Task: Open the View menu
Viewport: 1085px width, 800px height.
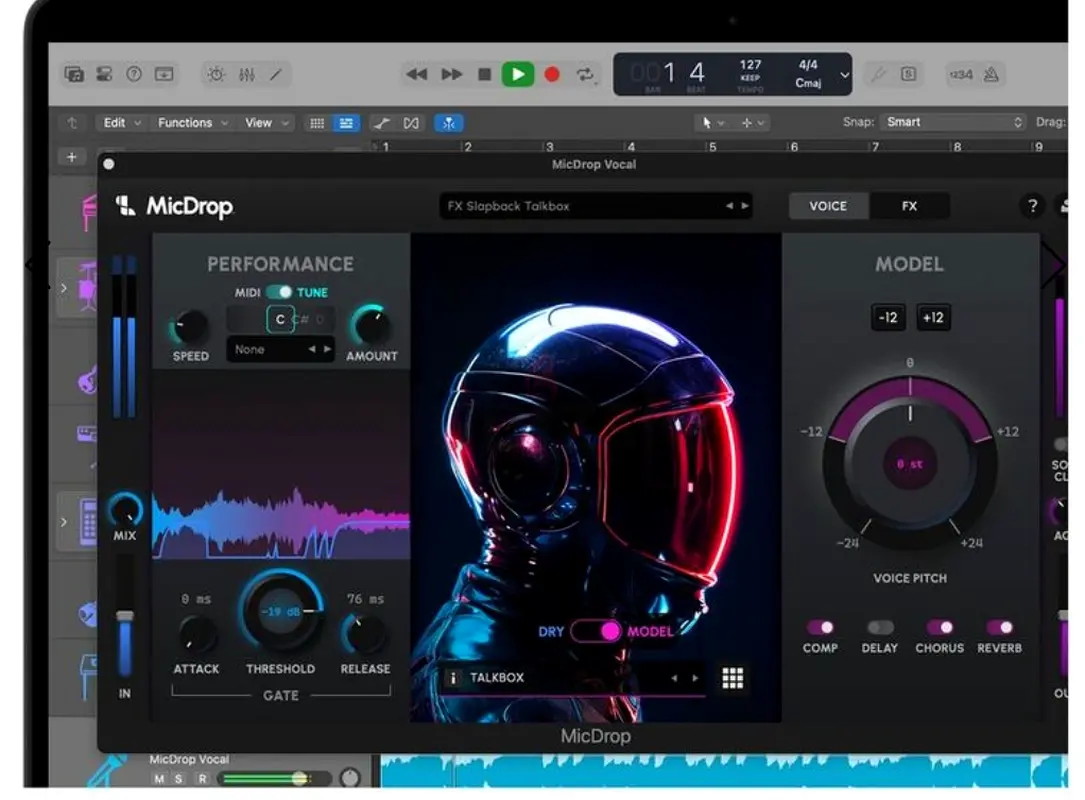Action: point(266,122)
